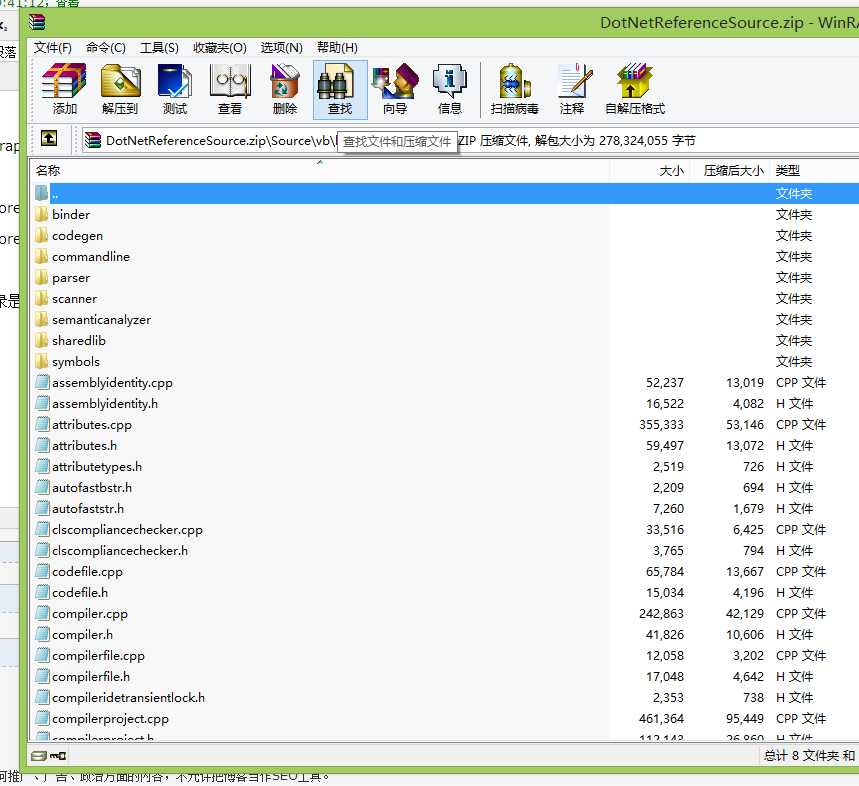Select file compilerfile.h
Image resolution: width=859 pixels, height=786 pixels.
(x=91, y=677)
